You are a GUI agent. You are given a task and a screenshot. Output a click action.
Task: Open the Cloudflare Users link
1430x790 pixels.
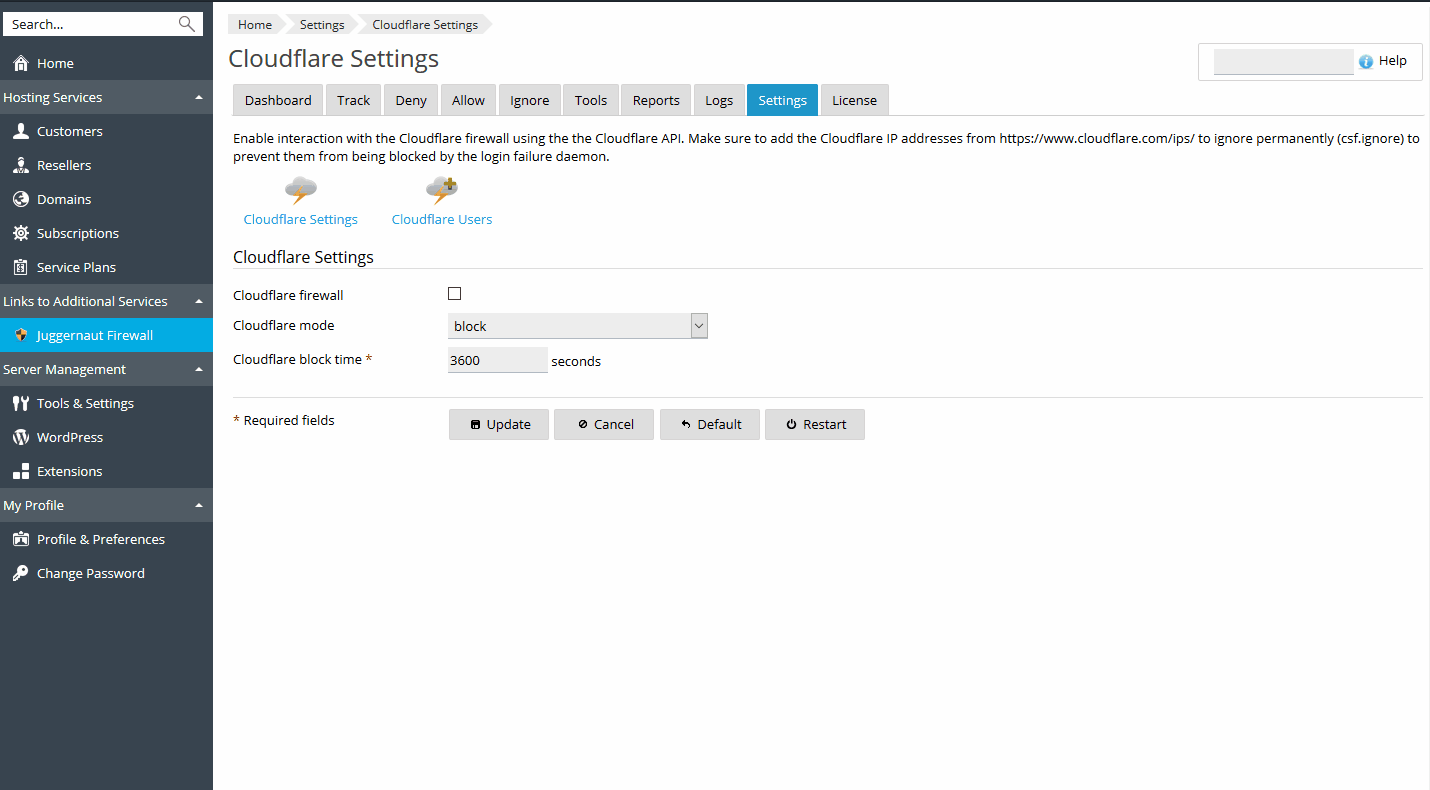442,219
